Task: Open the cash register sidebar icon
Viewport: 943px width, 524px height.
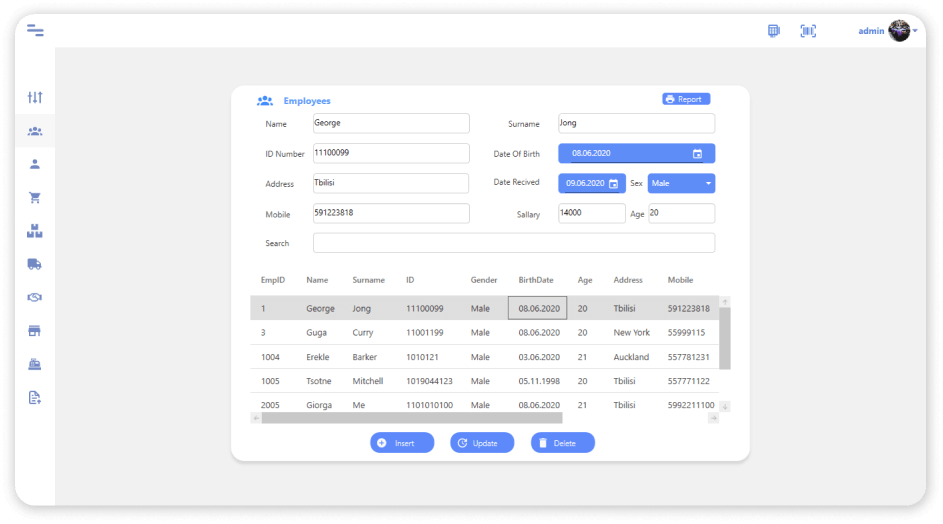Action: [x=35, y=364]
